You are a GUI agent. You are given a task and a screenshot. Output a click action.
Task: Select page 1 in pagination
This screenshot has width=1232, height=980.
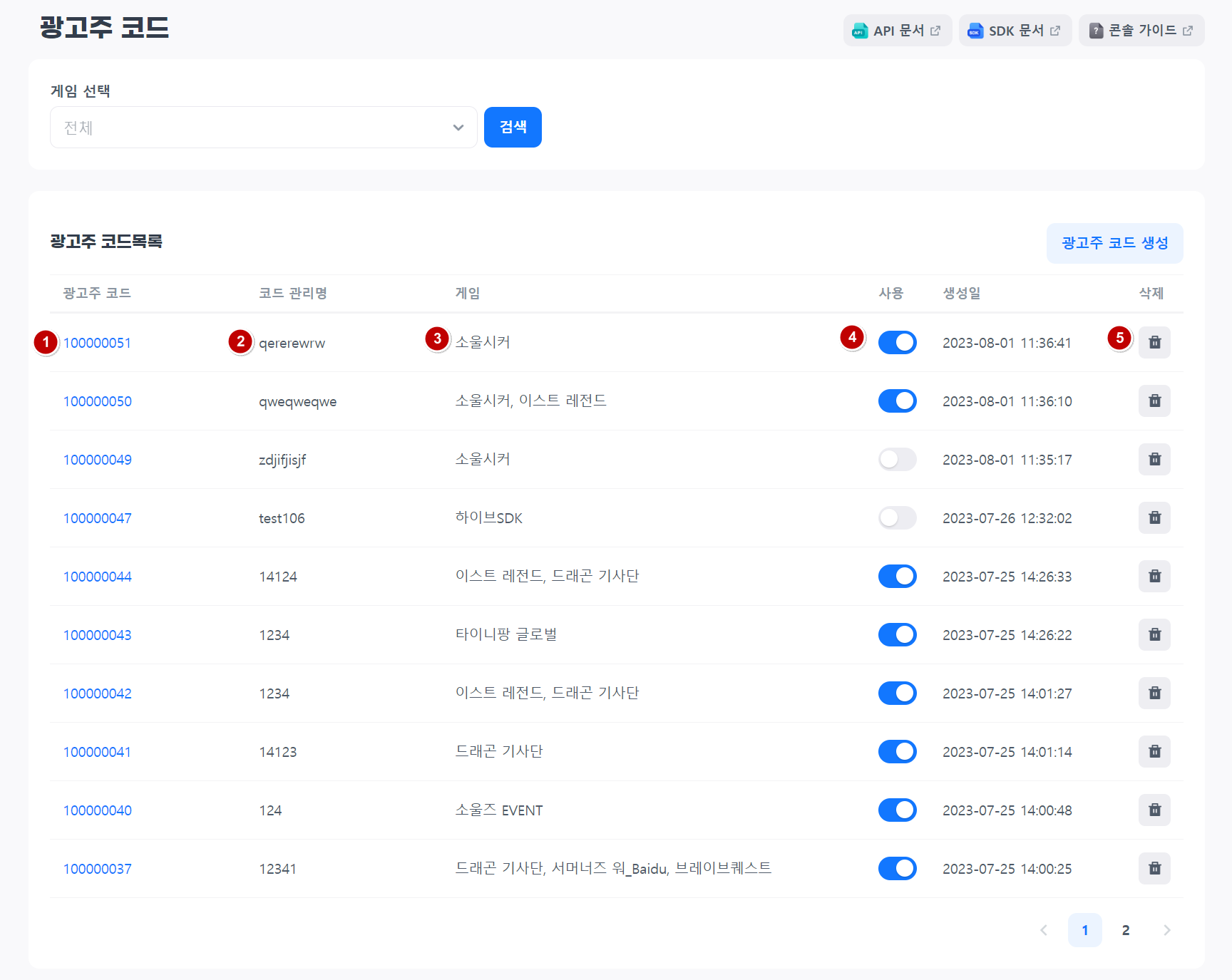(1084, 930)
